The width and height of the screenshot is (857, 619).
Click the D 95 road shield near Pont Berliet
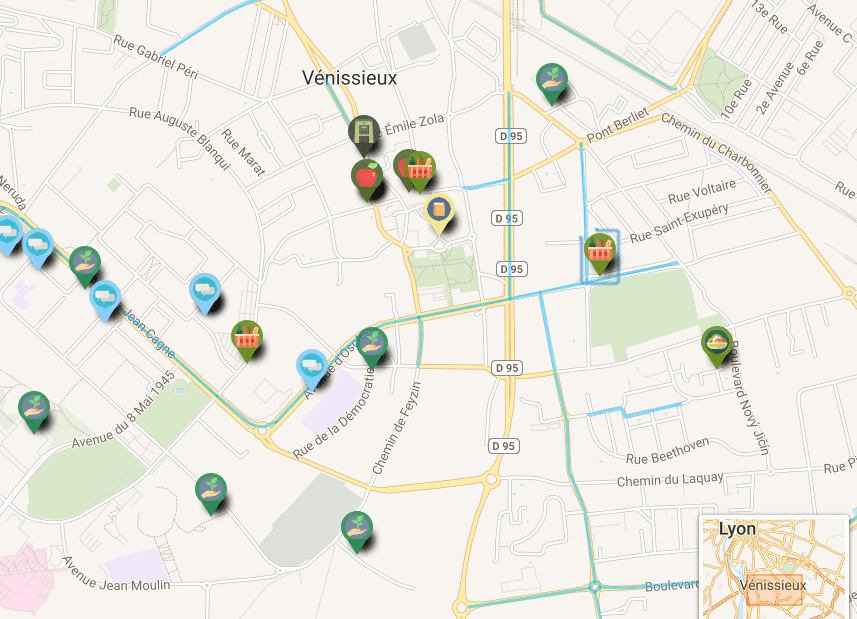(511, 136)
